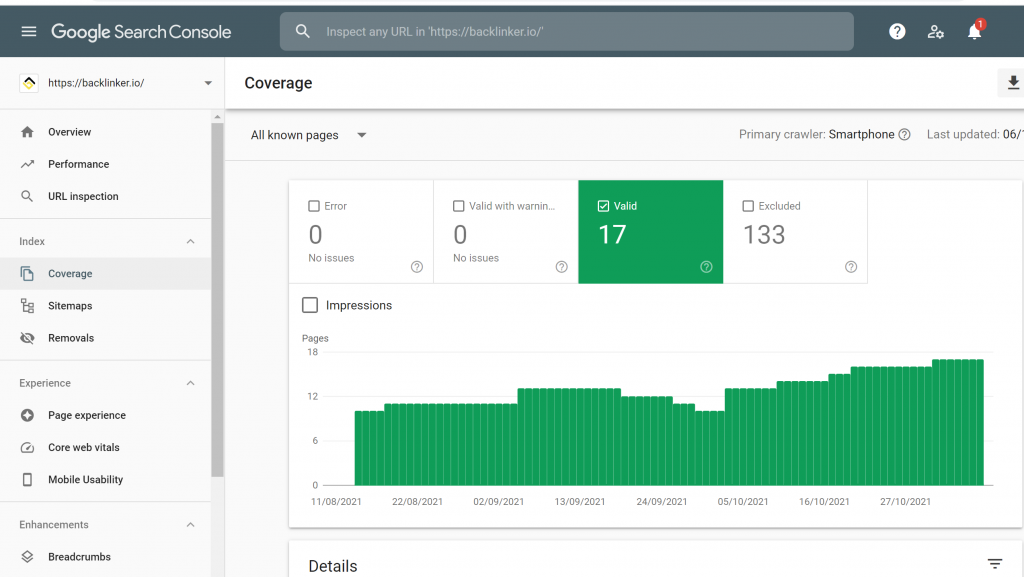Click the 11/08/2021 date label

[x=336, y=502]
